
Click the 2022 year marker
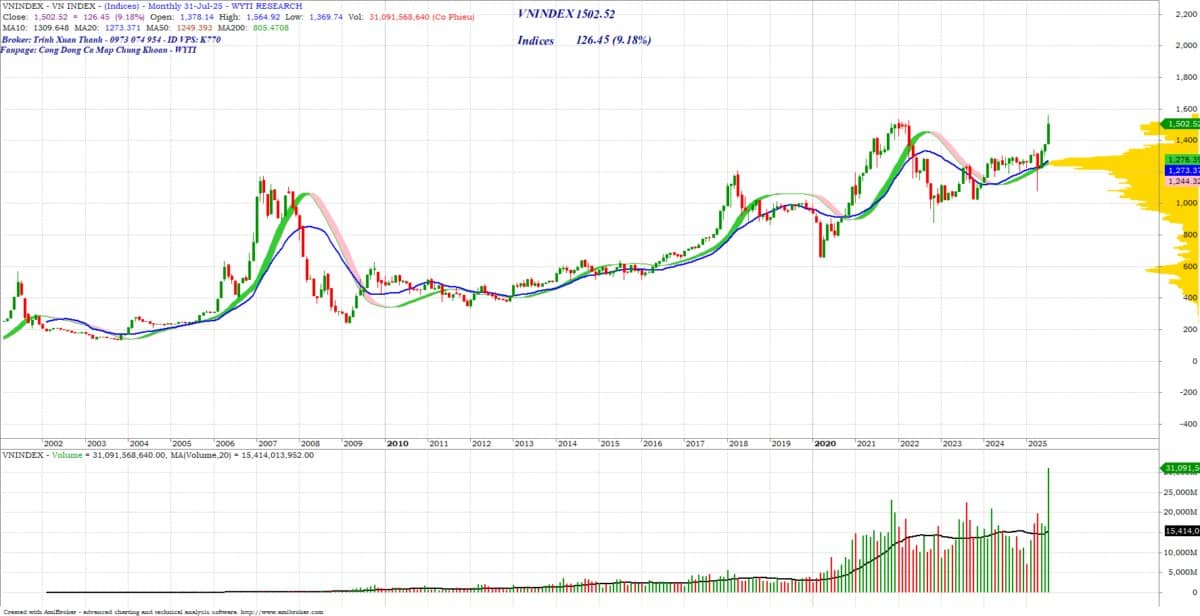point(909,443)
